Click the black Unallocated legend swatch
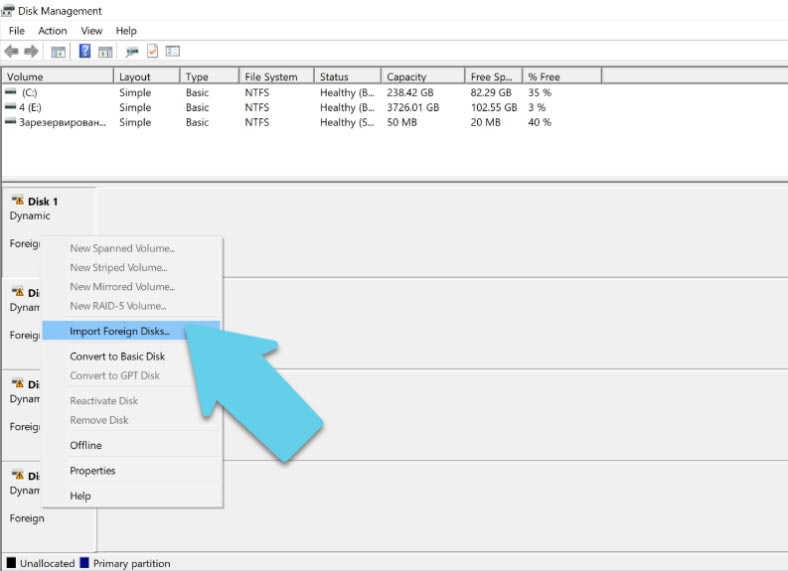Image resolution: width=788 pixels, height=571 pixels. point(11,562)
